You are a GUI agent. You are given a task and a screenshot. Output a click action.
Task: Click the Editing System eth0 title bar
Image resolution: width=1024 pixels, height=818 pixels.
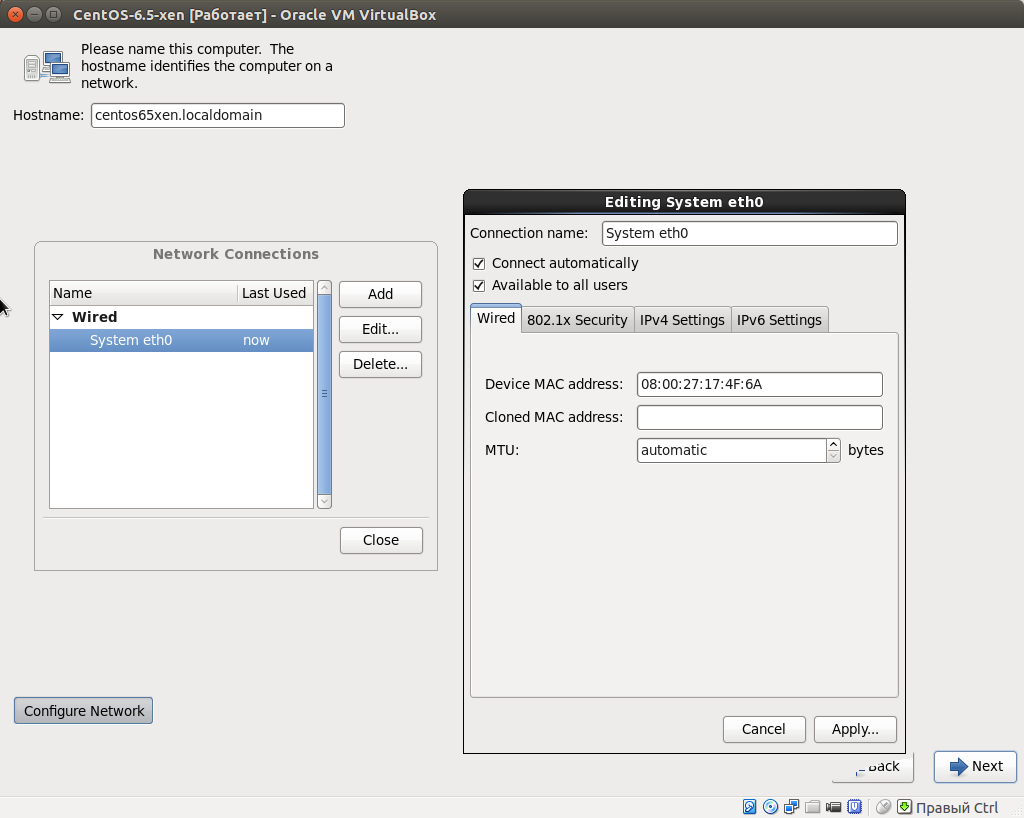[684, 202]
